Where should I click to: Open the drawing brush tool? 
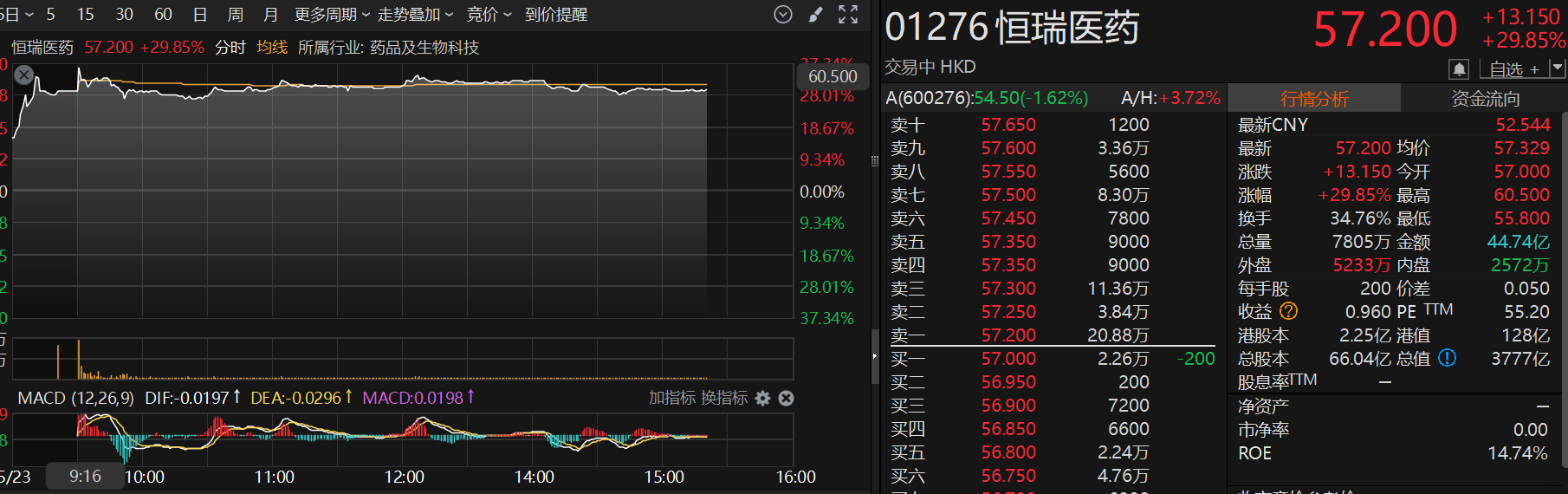click(815, 15)
